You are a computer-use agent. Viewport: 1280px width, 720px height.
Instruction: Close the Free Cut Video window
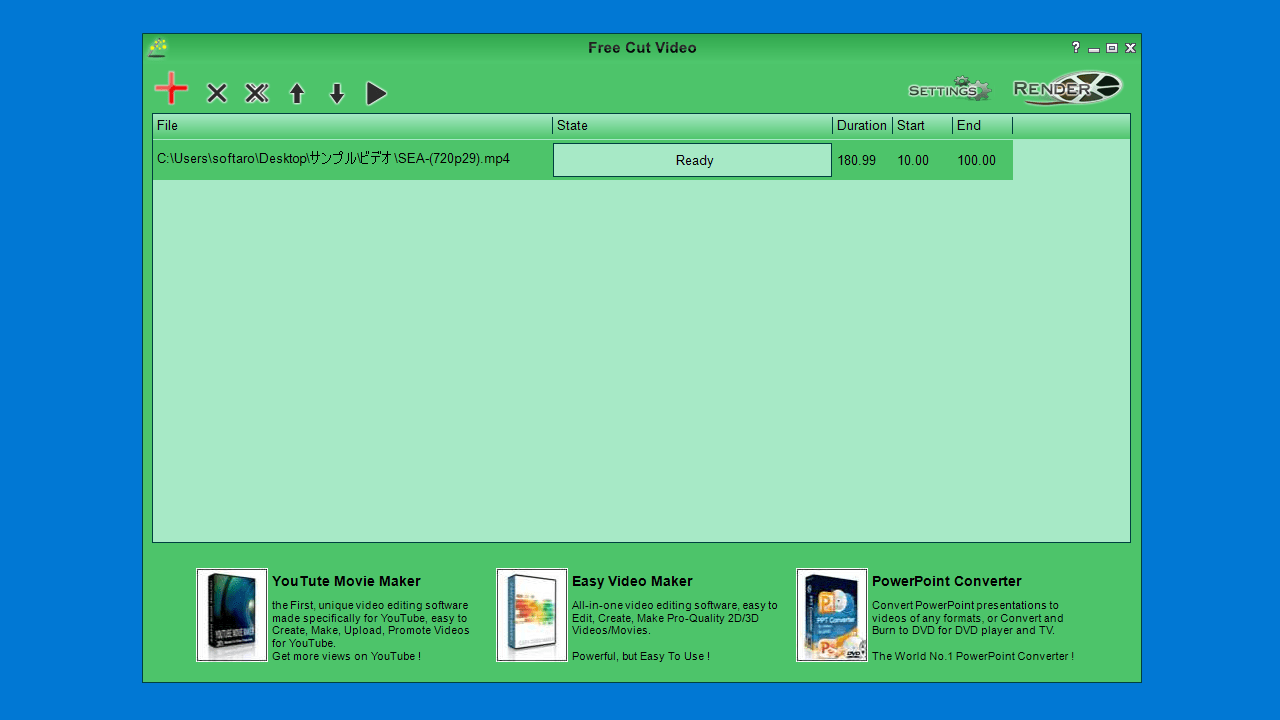point(1130,48)
